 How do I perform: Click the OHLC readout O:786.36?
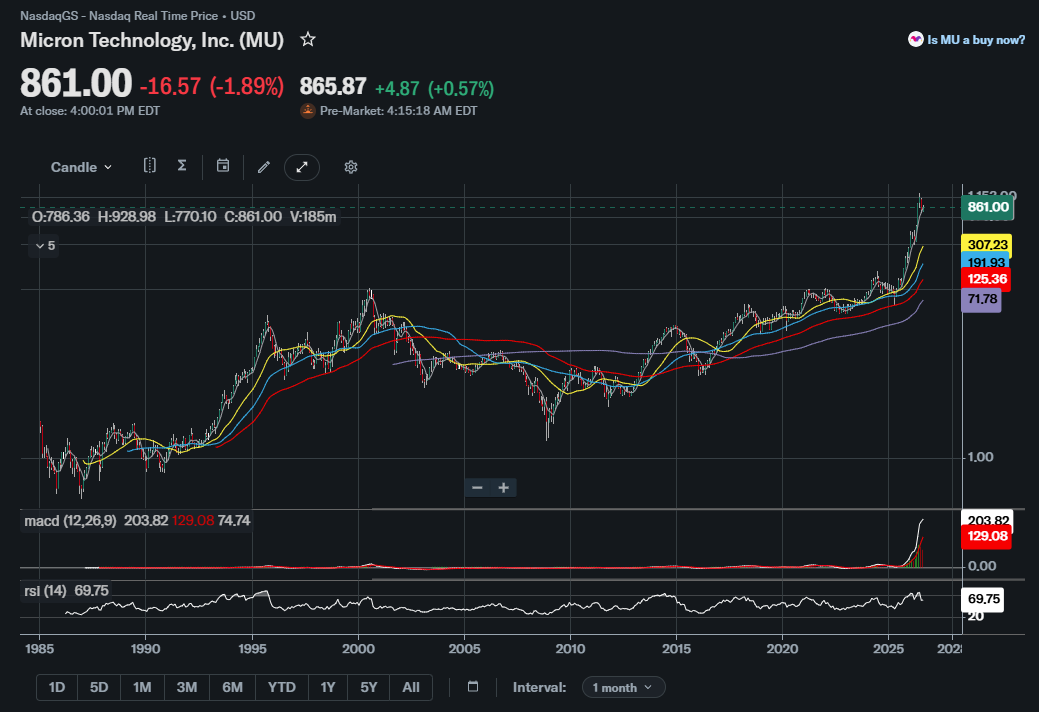click(x=60, y=217)
